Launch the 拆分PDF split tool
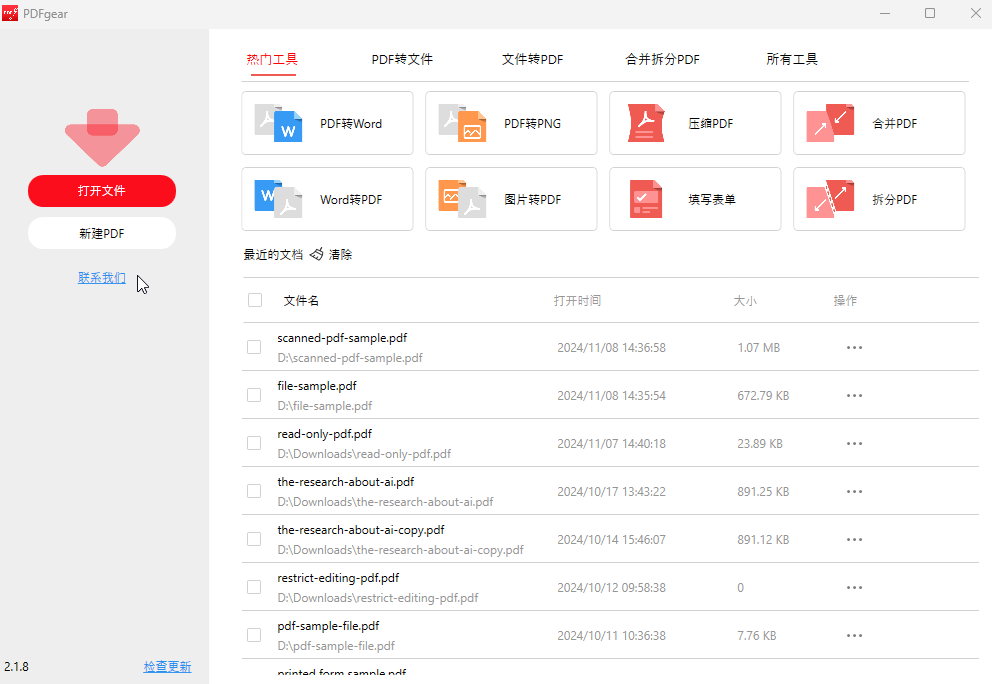 [x=879, y=200]
